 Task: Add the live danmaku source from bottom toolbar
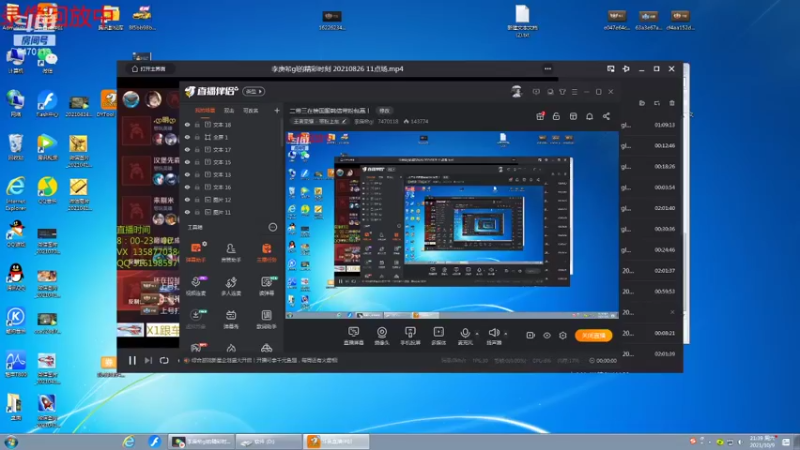pos(354,336)
